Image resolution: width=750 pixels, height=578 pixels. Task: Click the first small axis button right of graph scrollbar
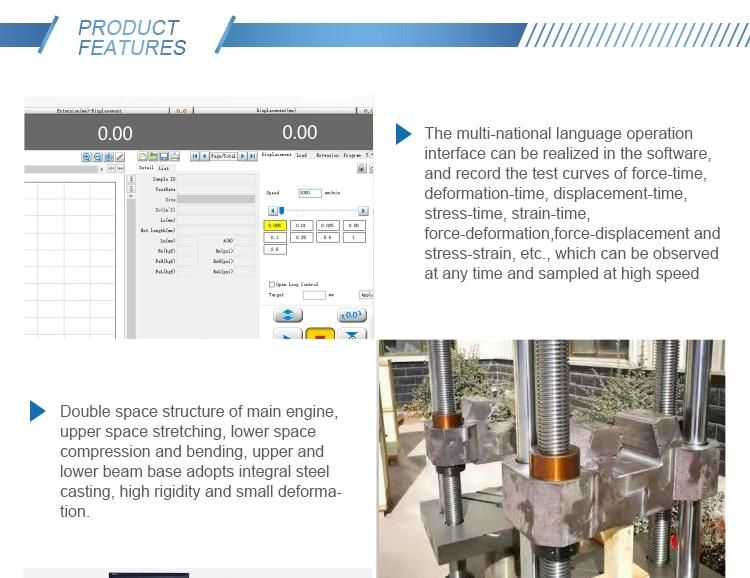(111, 168)
